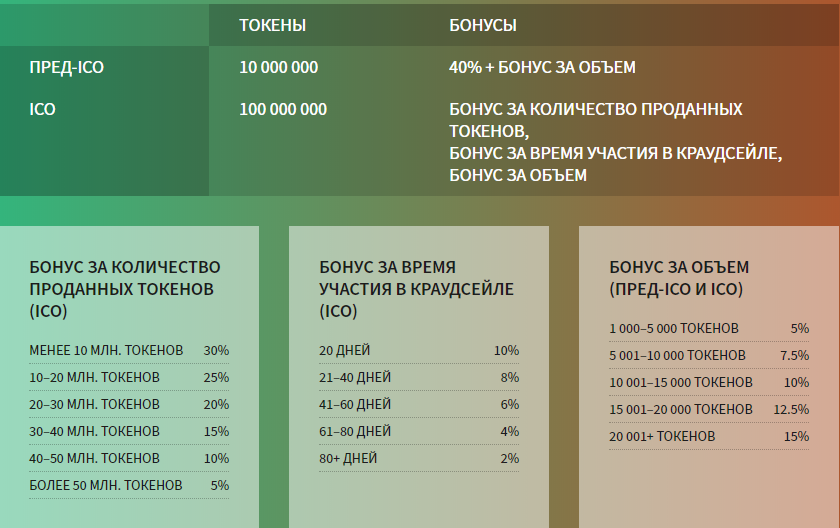The image size is (840, 528).
Task: Click card heading 'БОНУС ЗА ОБЪЕМ (ПРЕД-ICO И ICO)'
Action: 679,278
